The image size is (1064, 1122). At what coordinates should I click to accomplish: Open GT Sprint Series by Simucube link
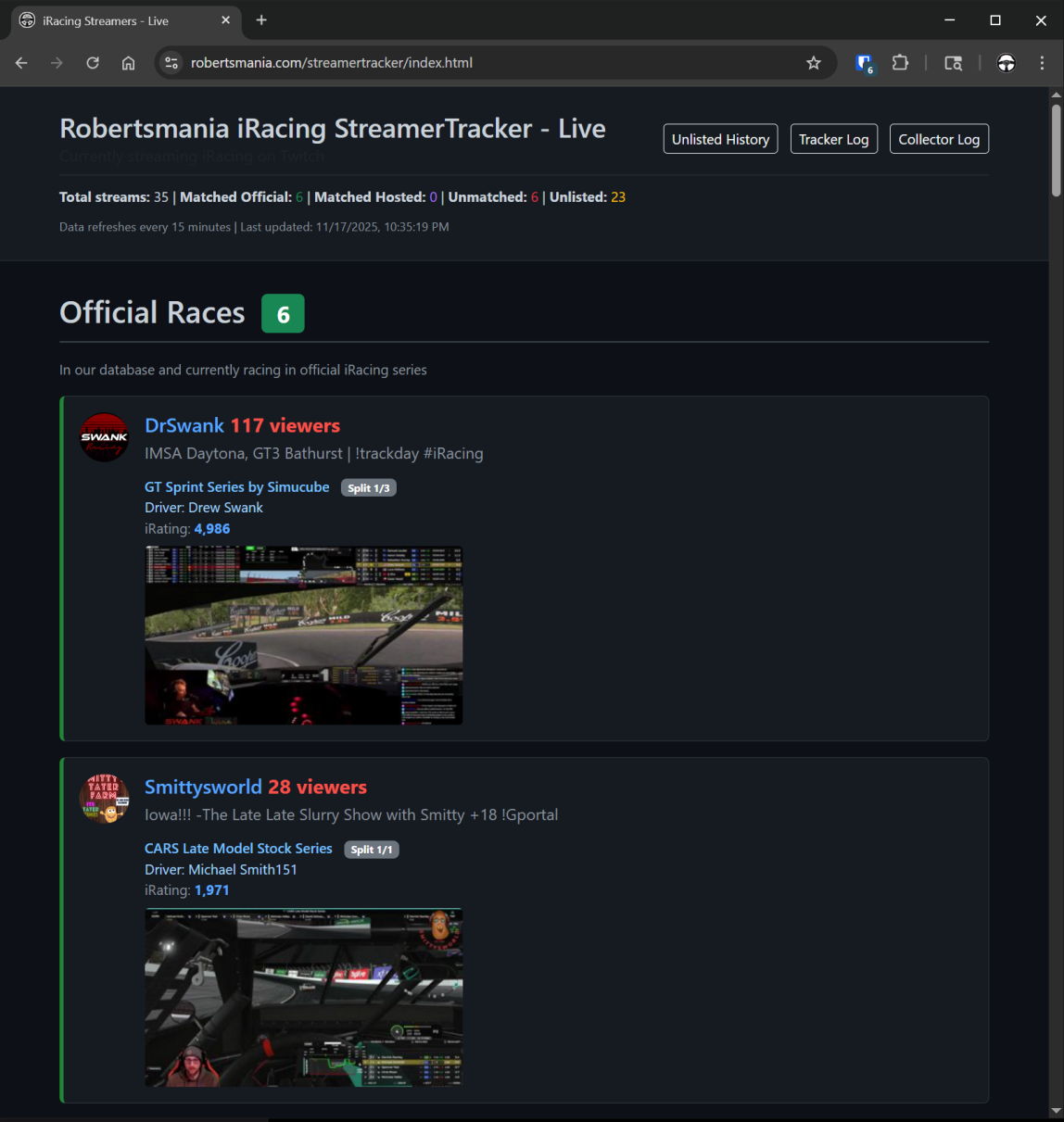click(x=236, y=487)
